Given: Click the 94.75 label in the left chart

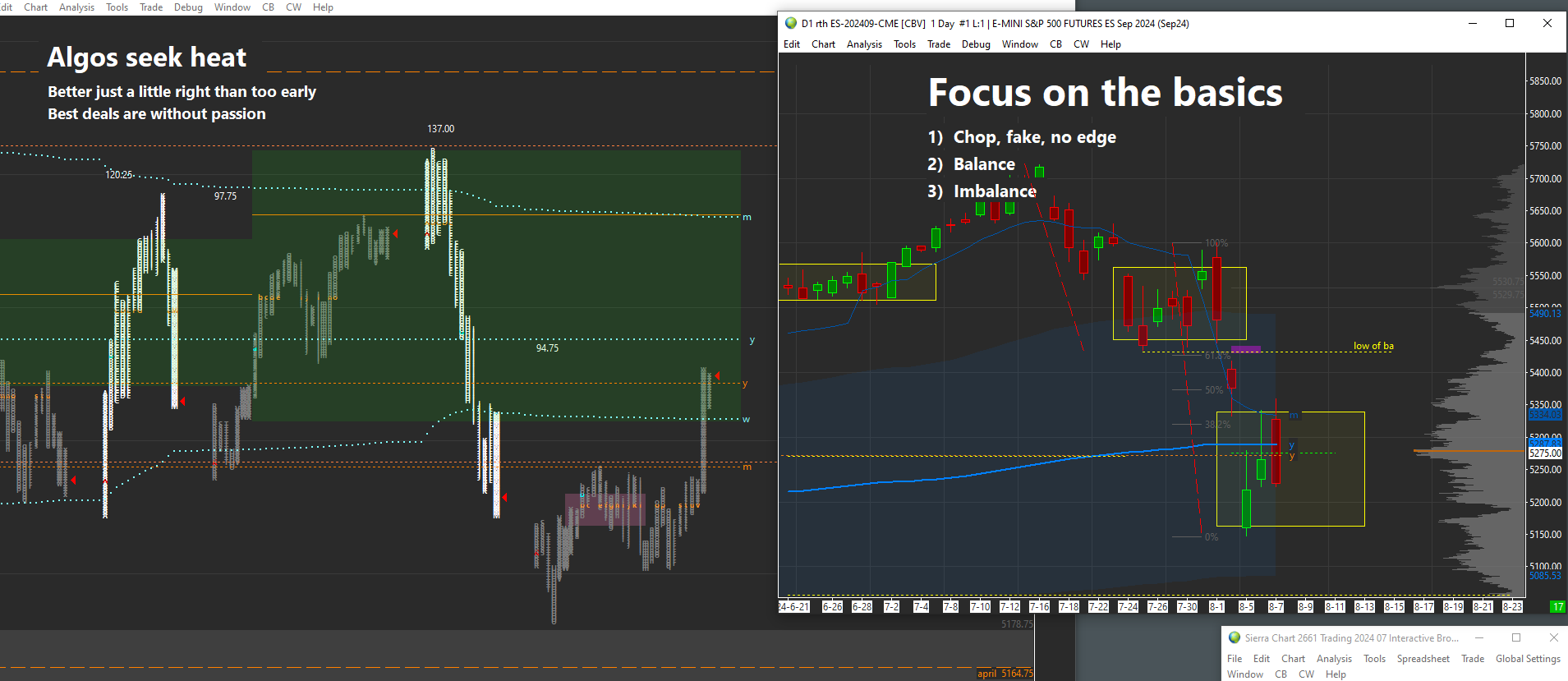Looking at the screenshot, I should pyautogui.click(x=547, y=348).
